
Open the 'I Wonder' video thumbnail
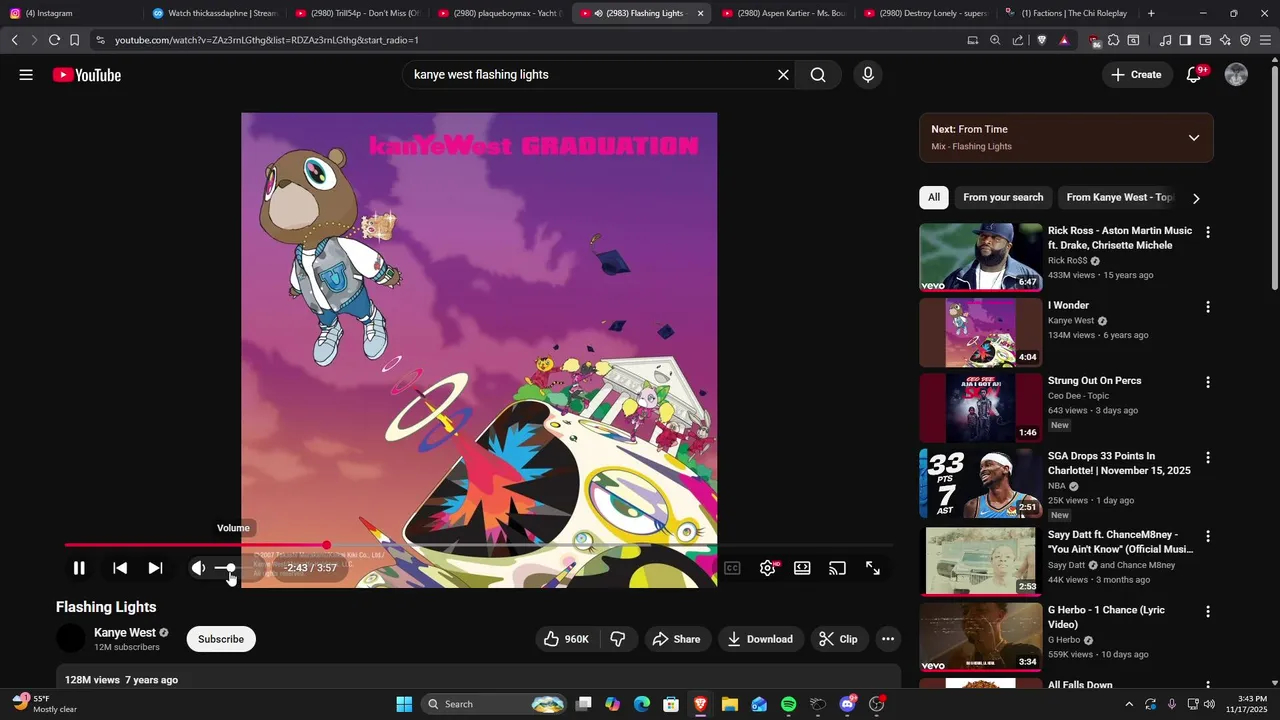(x=981, y=332)
